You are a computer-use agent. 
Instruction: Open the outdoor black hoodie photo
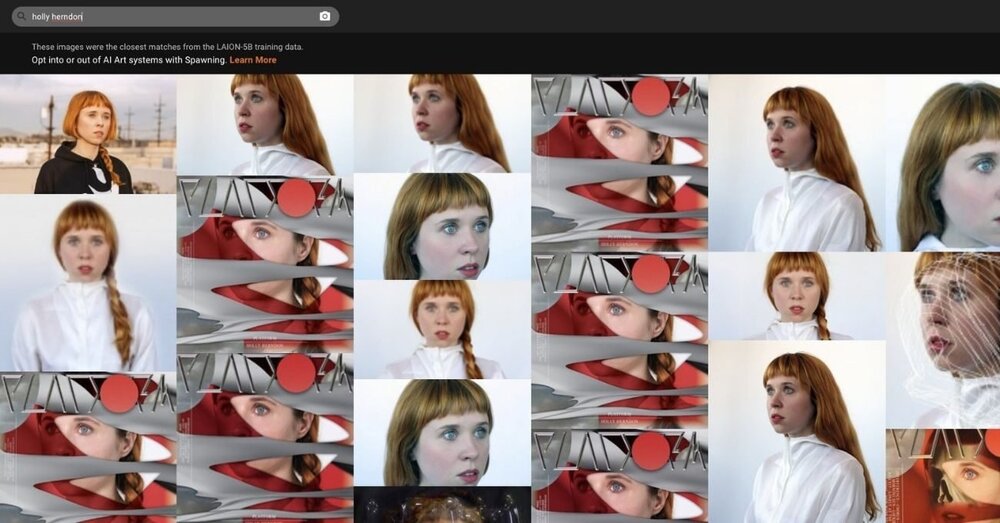point(88,134)
